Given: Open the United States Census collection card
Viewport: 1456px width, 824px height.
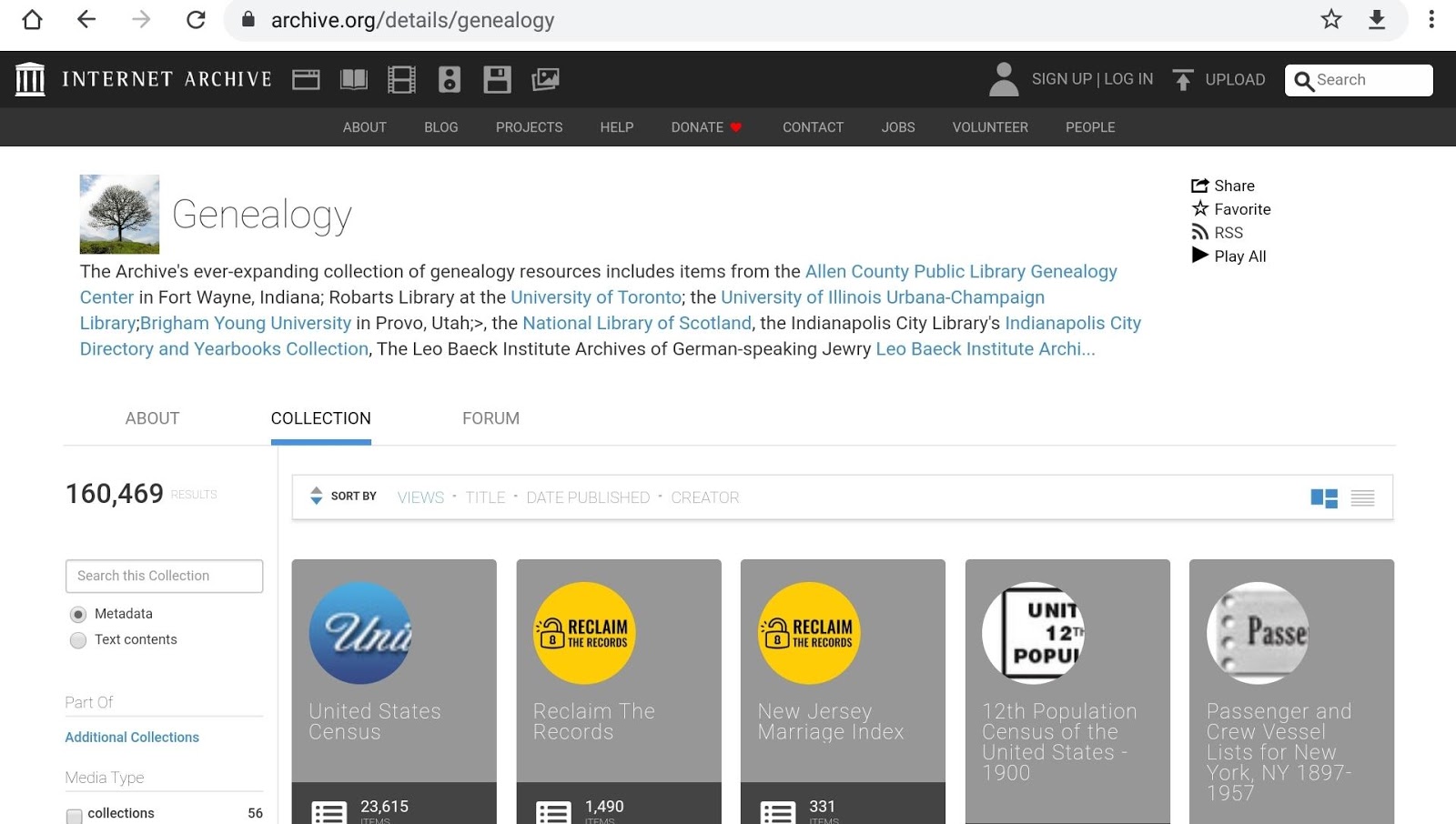Looking at the screenshot, I should [394, 691].
